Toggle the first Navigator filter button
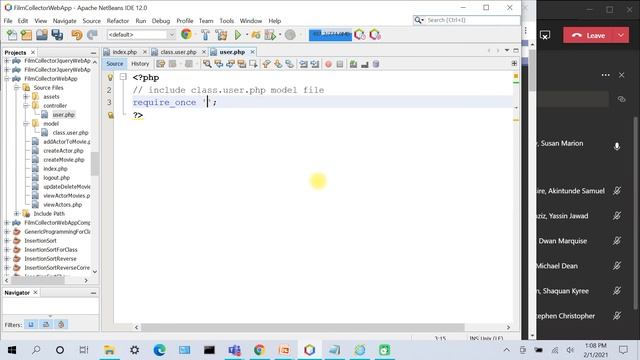Screen dimensions: 640x360 click(31, 324)
